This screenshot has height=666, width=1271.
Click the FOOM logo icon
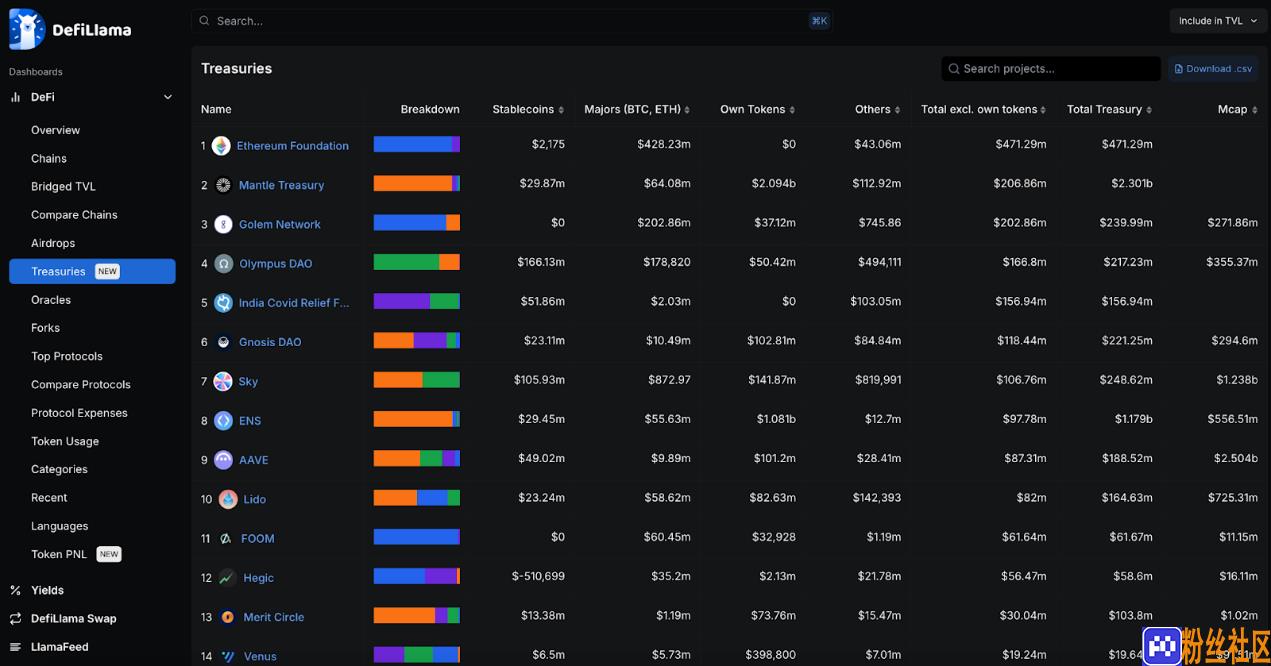pyautogui.click(x=226, y=538)
